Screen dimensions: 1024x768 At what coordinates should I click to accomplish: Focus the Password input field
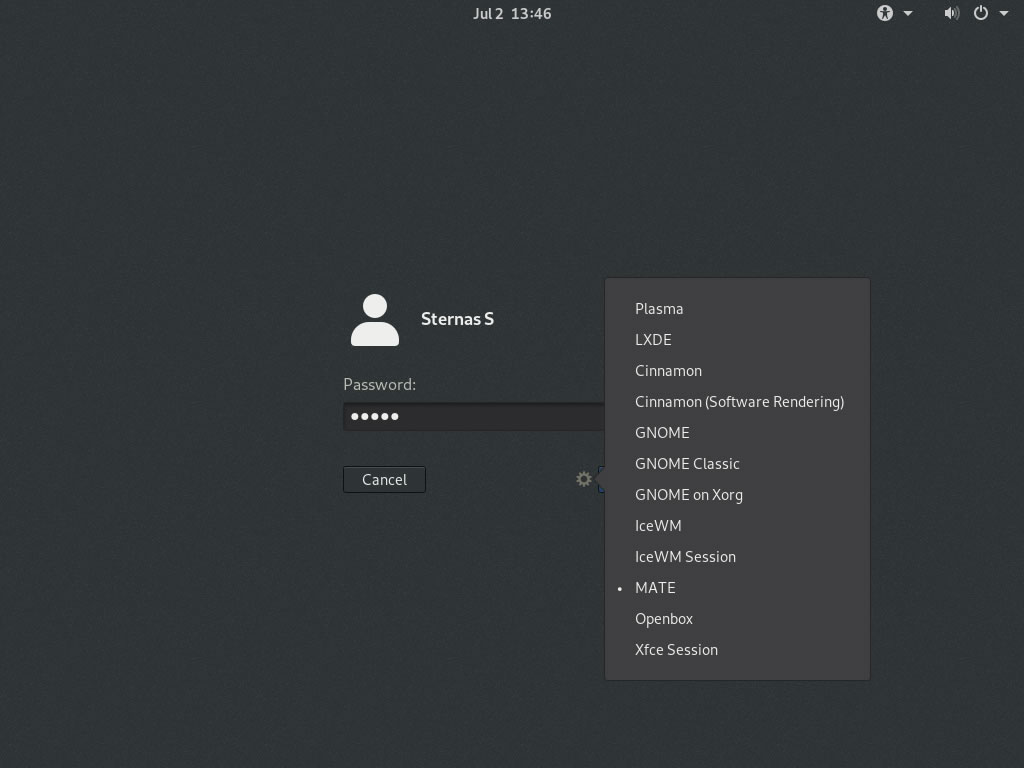pos(474,417)
